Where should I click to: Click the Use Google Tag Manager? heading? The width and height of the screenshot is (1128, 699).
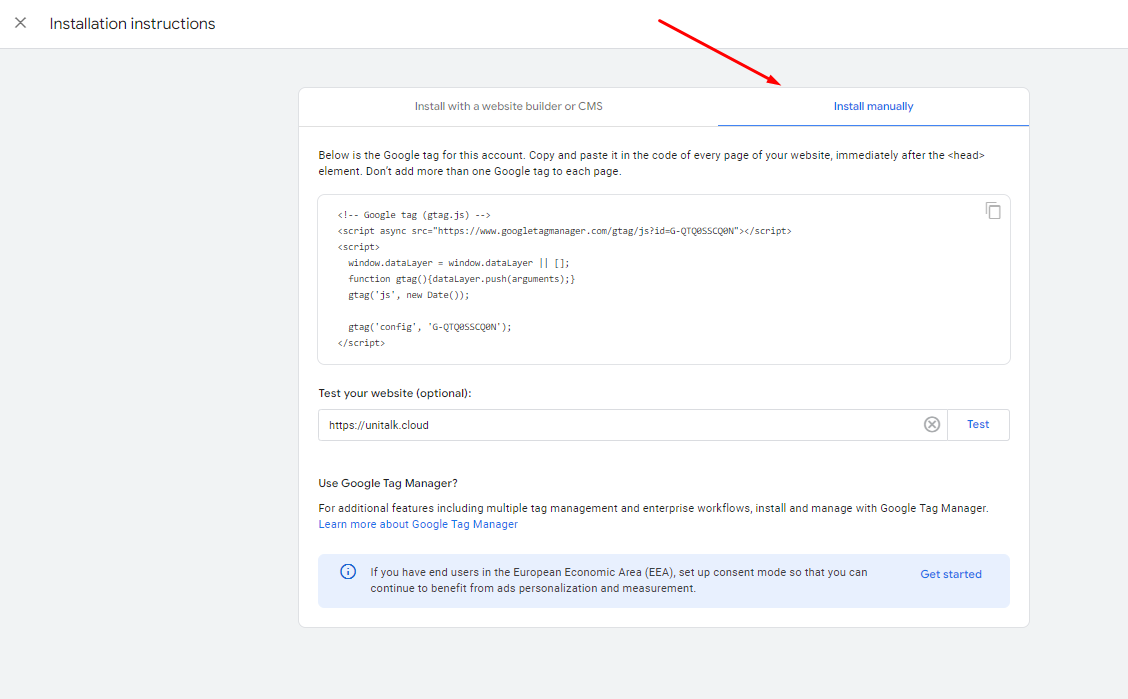388,483
